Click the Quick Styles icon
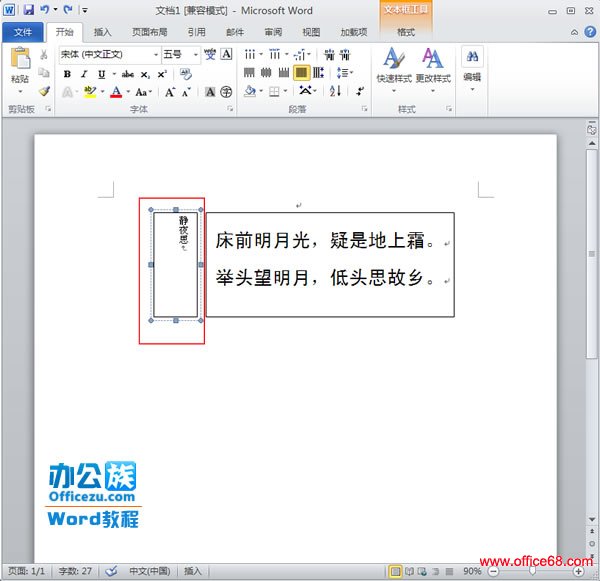 (393, 64)
